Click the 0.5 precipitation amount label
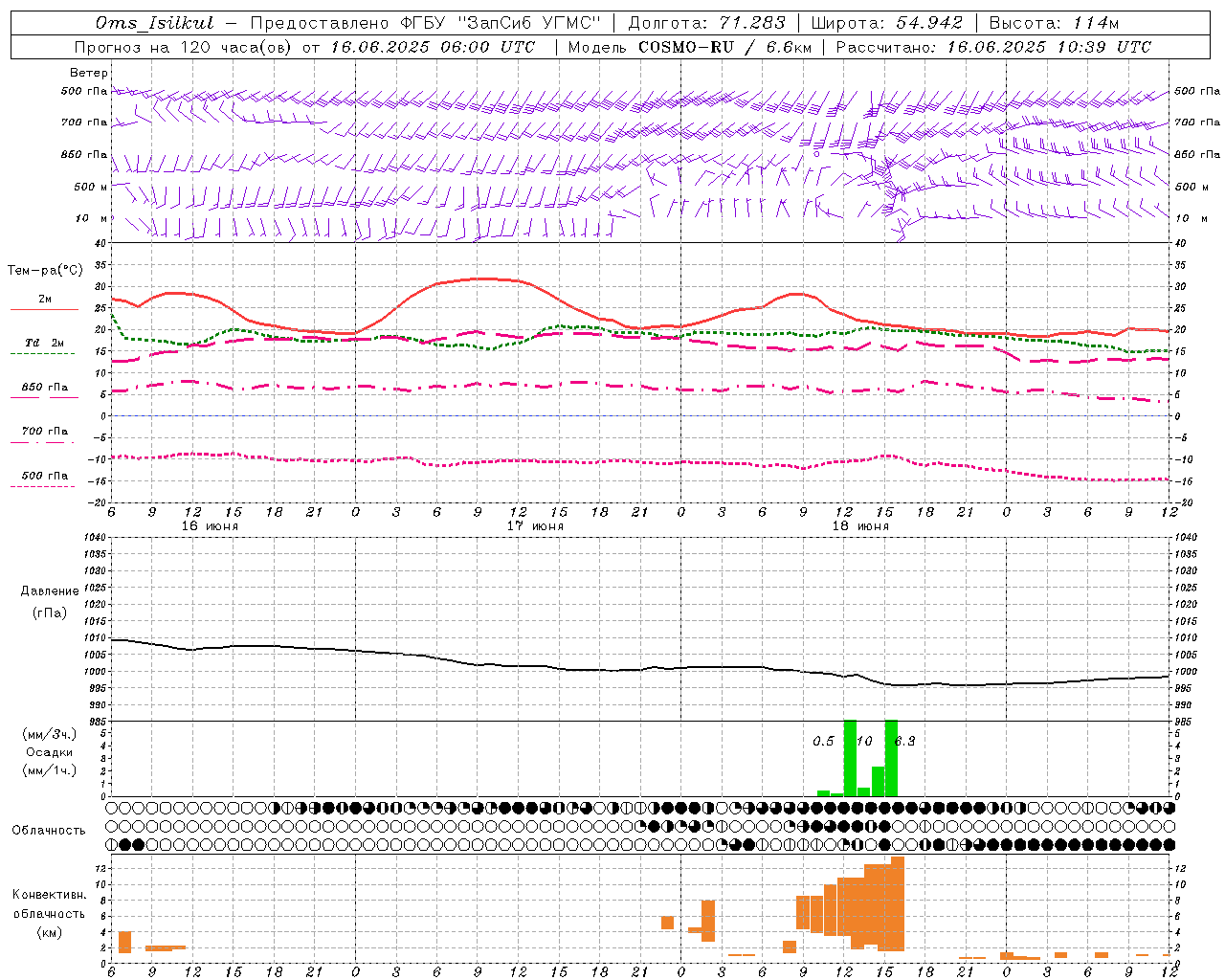 pyautogui.click(x=823, y=741)
